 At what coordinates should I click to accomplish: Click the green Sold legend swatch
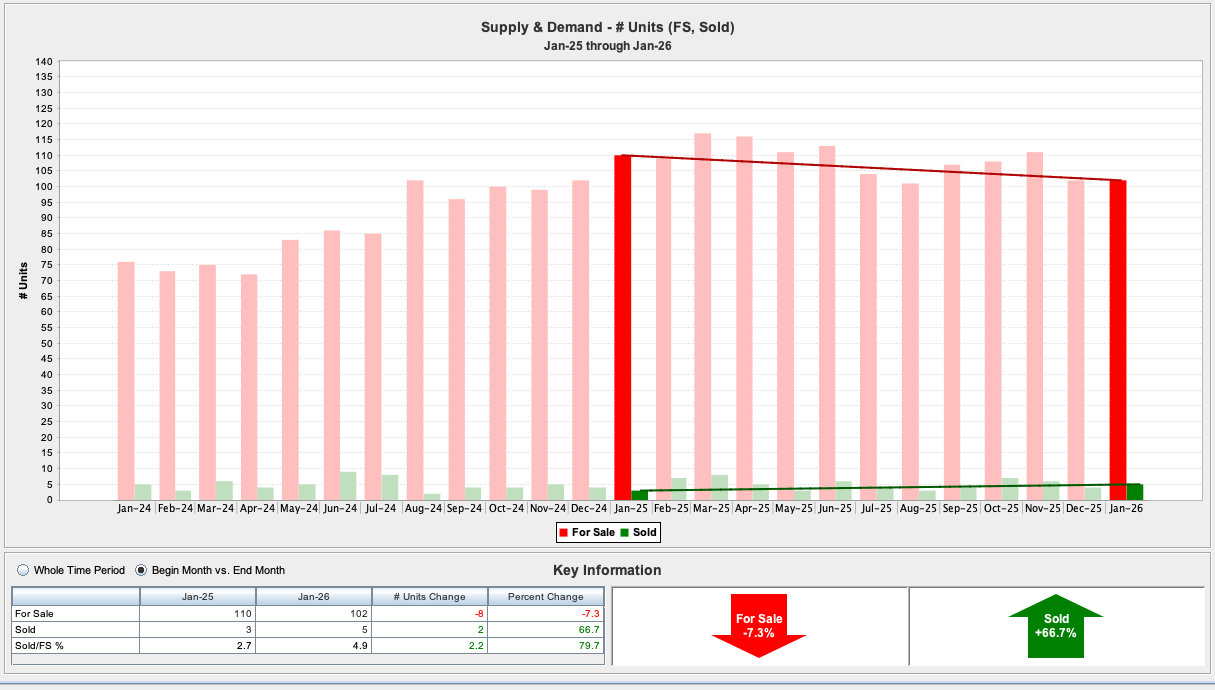(624, 532)
